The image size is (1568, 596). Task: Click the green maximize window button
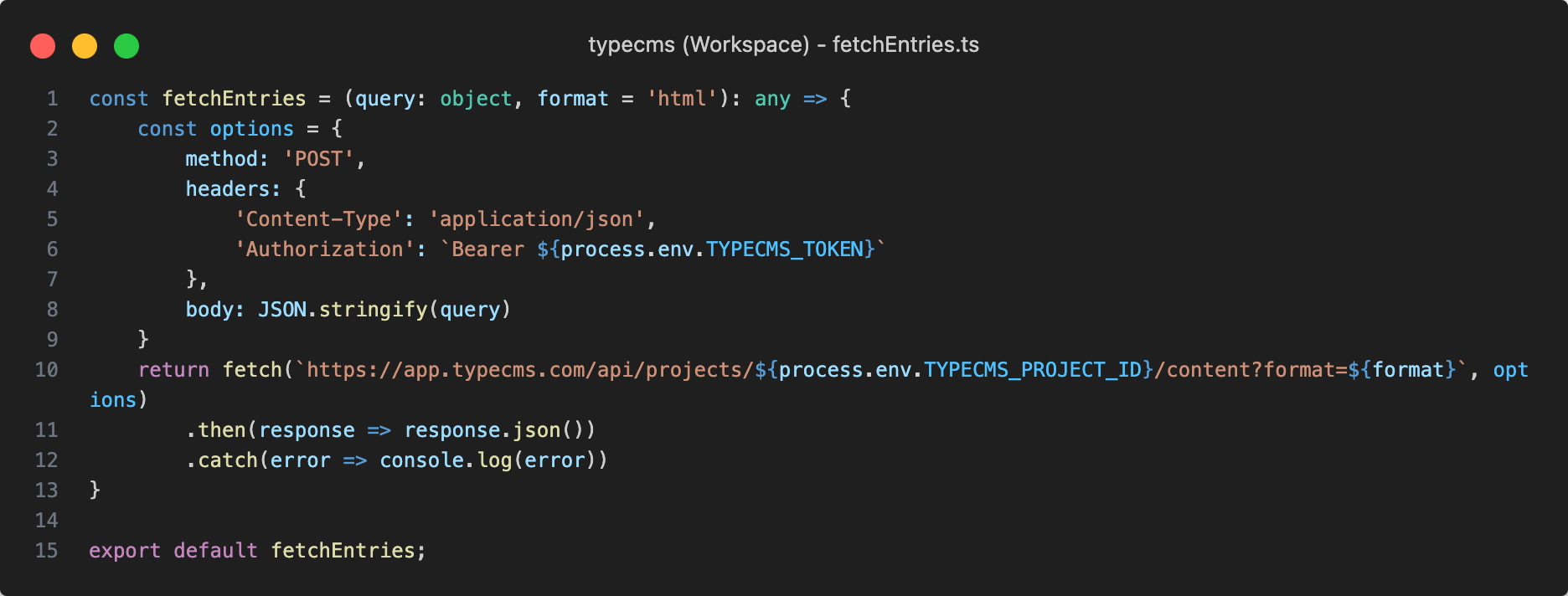click(126, 45)
